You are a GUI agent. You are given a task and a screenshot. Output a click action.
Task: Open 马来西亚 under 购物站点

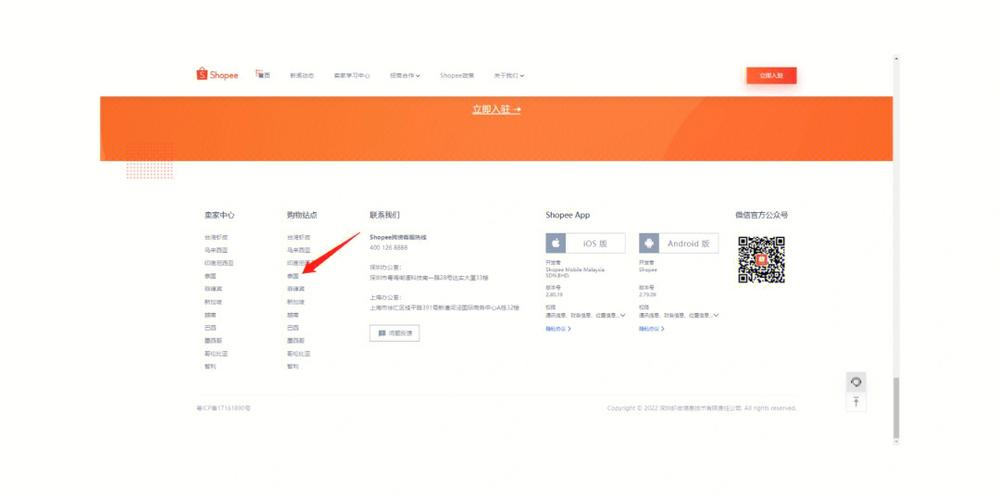(298, 250)
